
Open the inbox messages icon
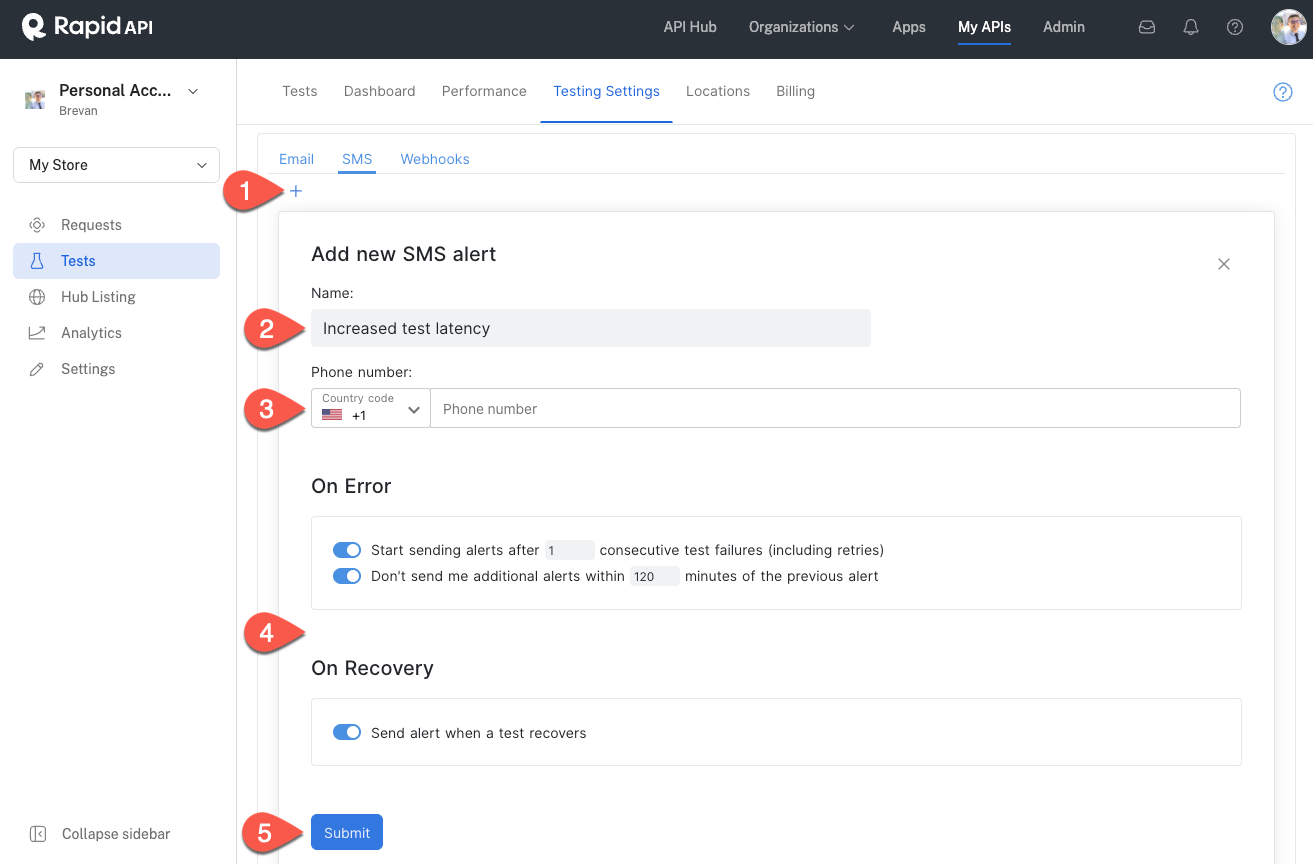tap(1147, 28)
